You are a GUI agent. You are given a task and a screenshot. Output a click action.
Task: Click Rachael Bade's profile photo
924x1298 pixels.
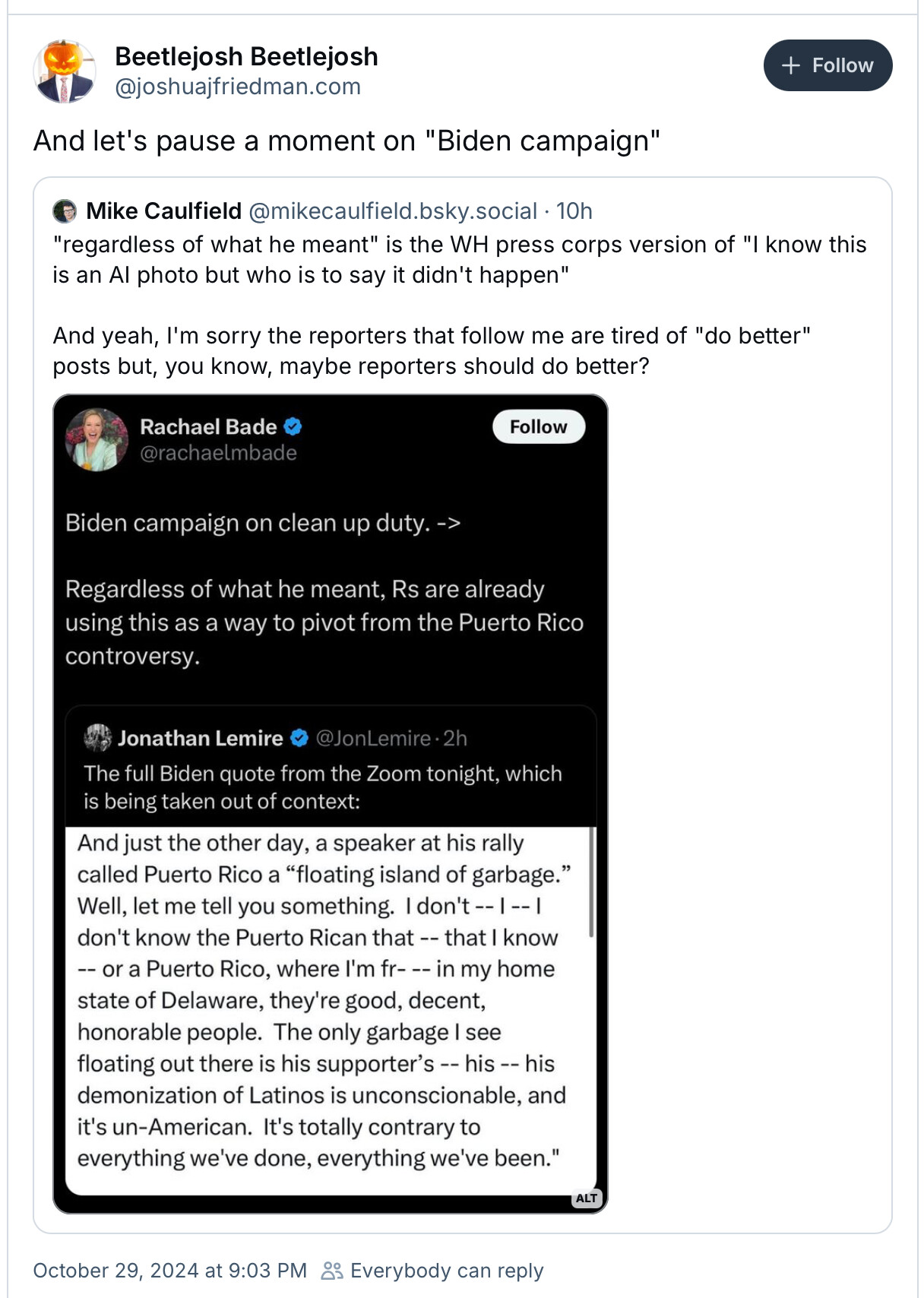(x=97, y=439)
